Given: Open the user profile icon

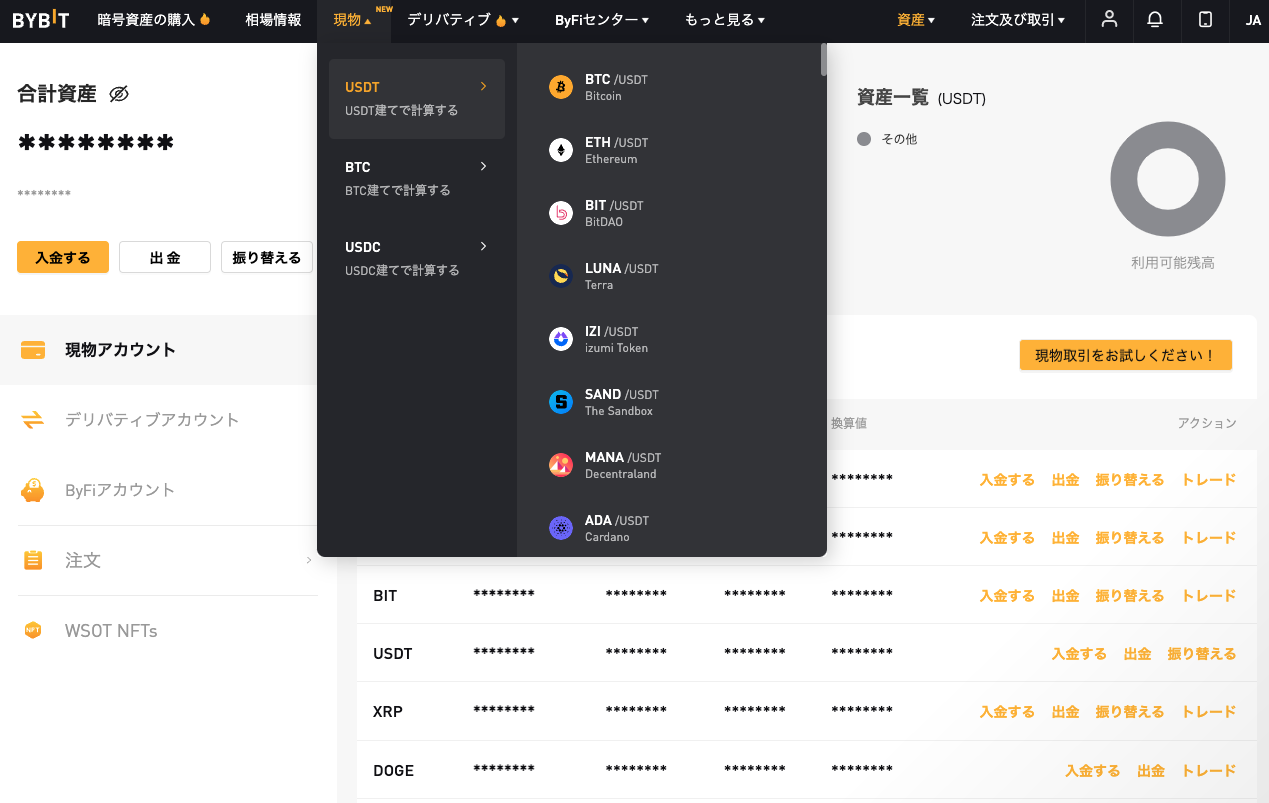Looking at the screenshot, I should (x=1109, y=20).
